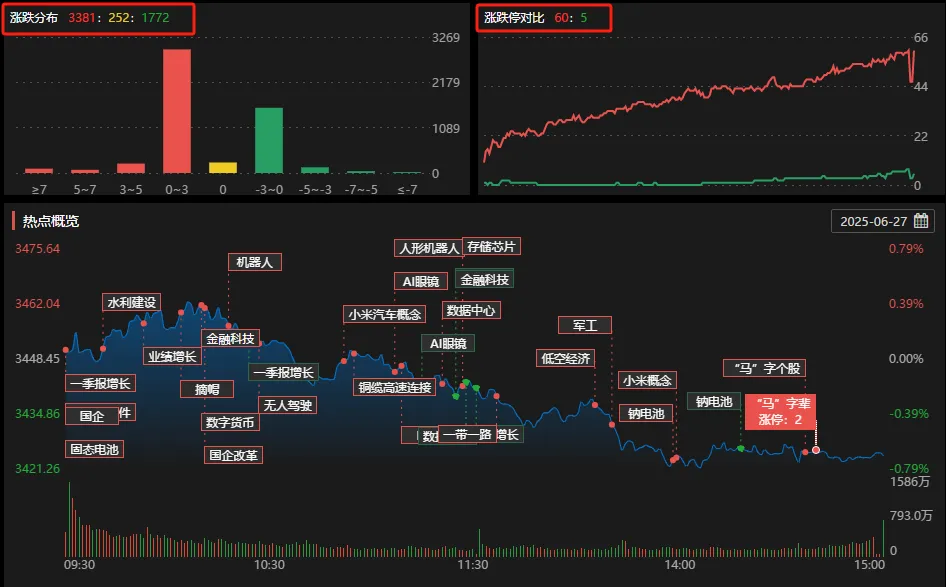
Task: Open the 人形机器人 hotspot label
Action: click(x=427, y=248)
